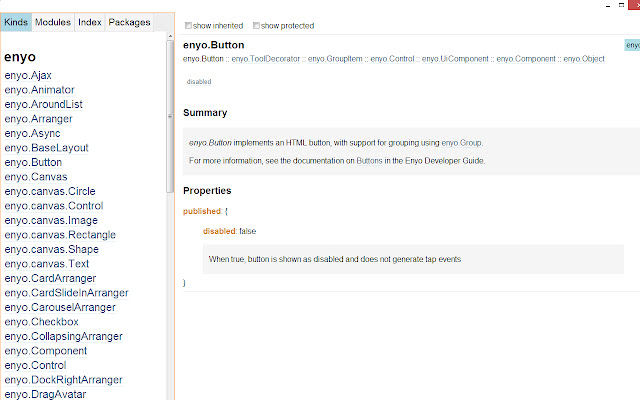Viewport: 640px width, 400px height.
Task: Open enyo.Ajax in the kinds list
Action: tap(27, 74)
